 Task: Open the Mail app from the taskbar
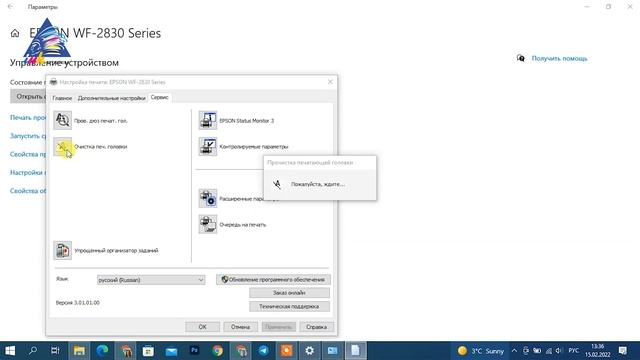171,351
